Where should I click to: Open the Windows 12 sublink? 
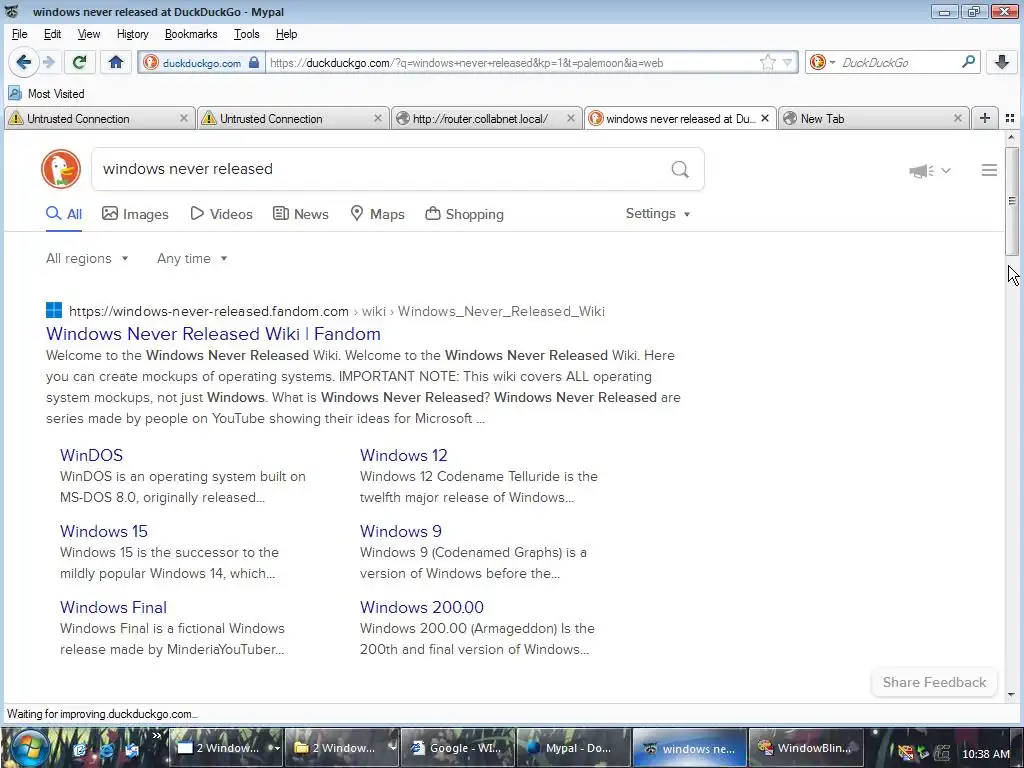pos(404,455)
